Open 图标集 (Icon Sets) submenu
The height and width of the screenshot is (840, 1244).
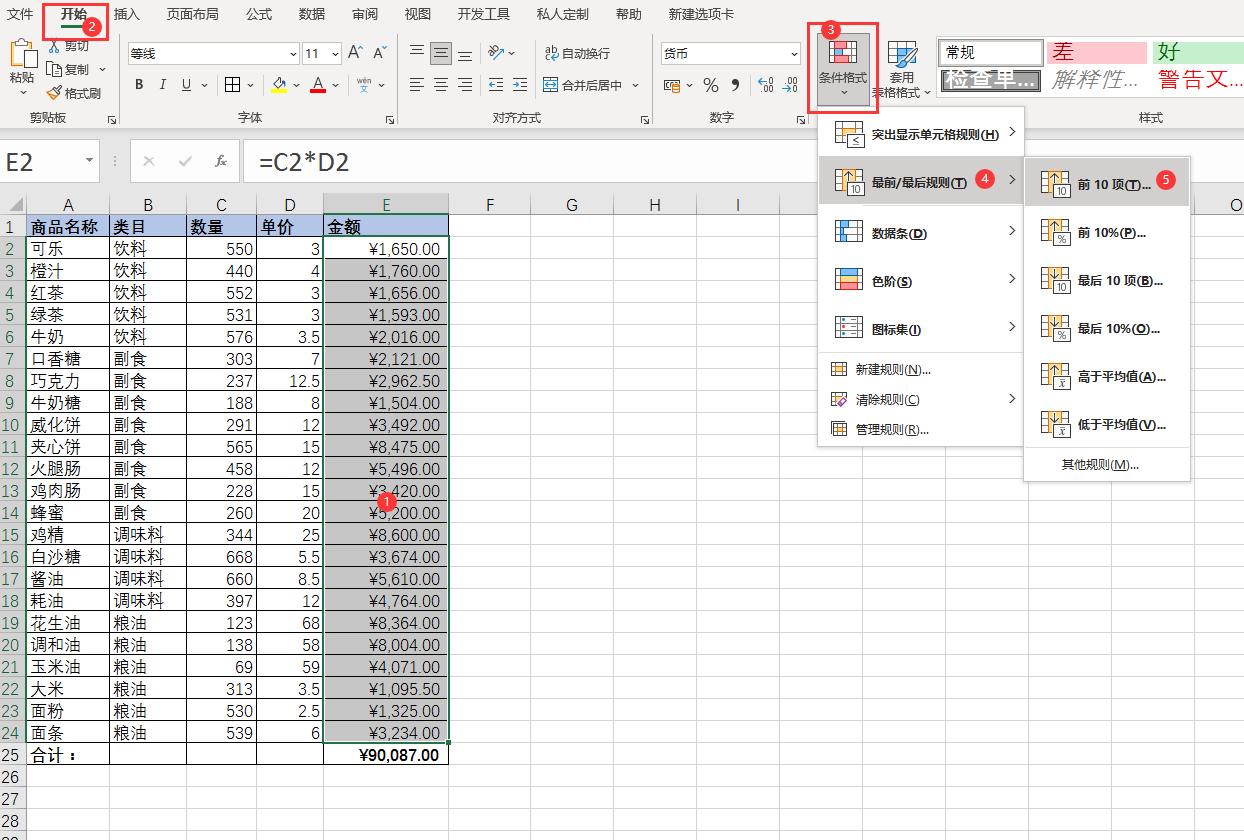[x=921, y=329]
